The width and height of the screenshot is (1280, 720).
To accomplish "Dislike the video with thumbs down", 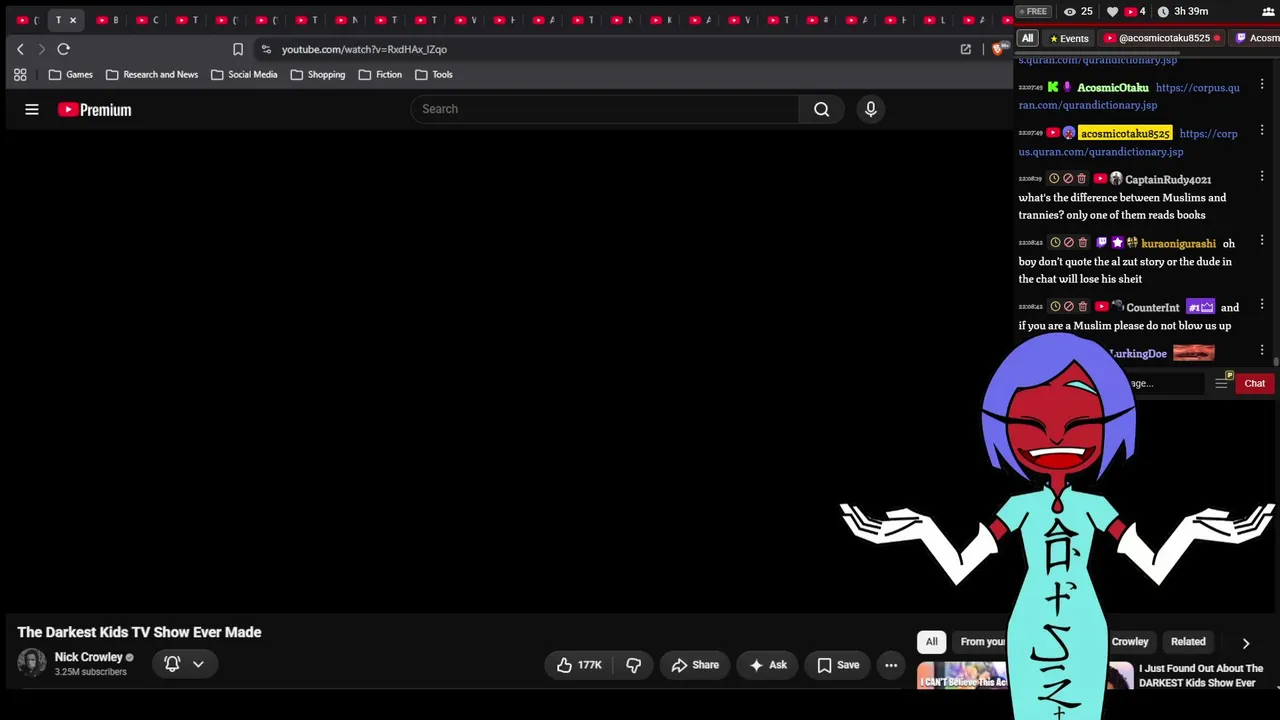I will point(634,665).
